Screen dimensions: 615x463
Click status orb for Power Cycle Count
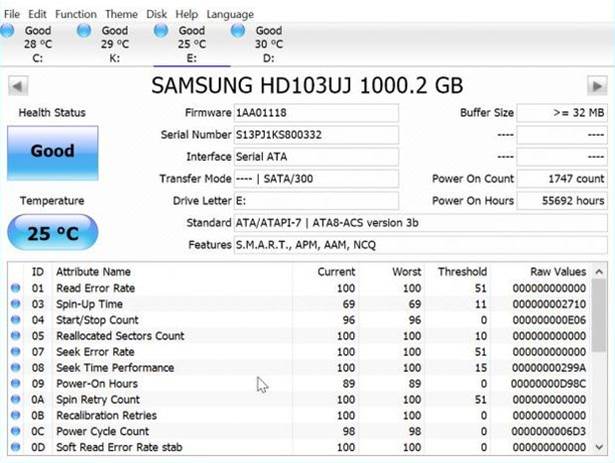16,431
